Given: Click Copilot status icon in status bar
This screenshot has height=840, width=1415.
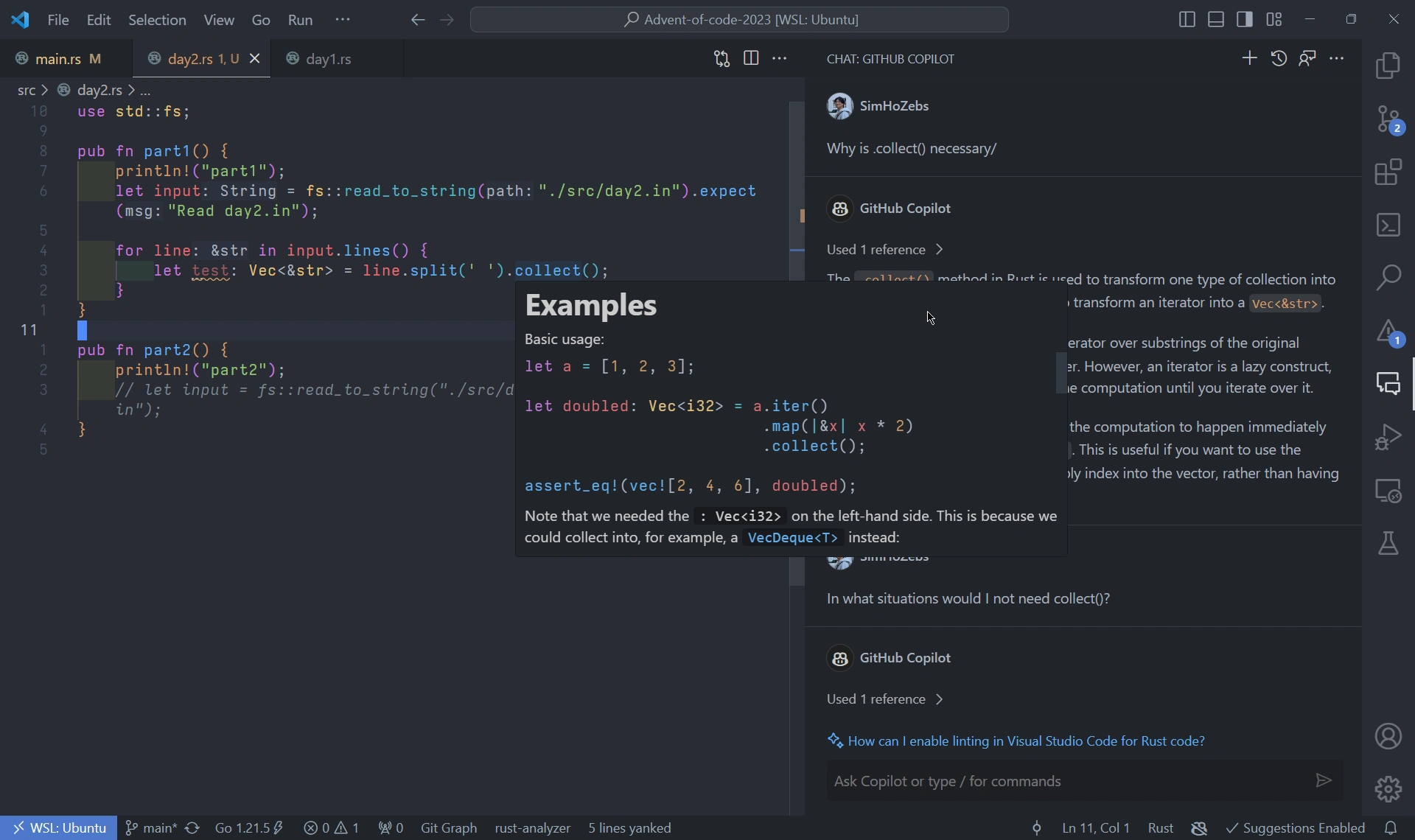Looking at the screenshot, I should tap(1199, 828).
